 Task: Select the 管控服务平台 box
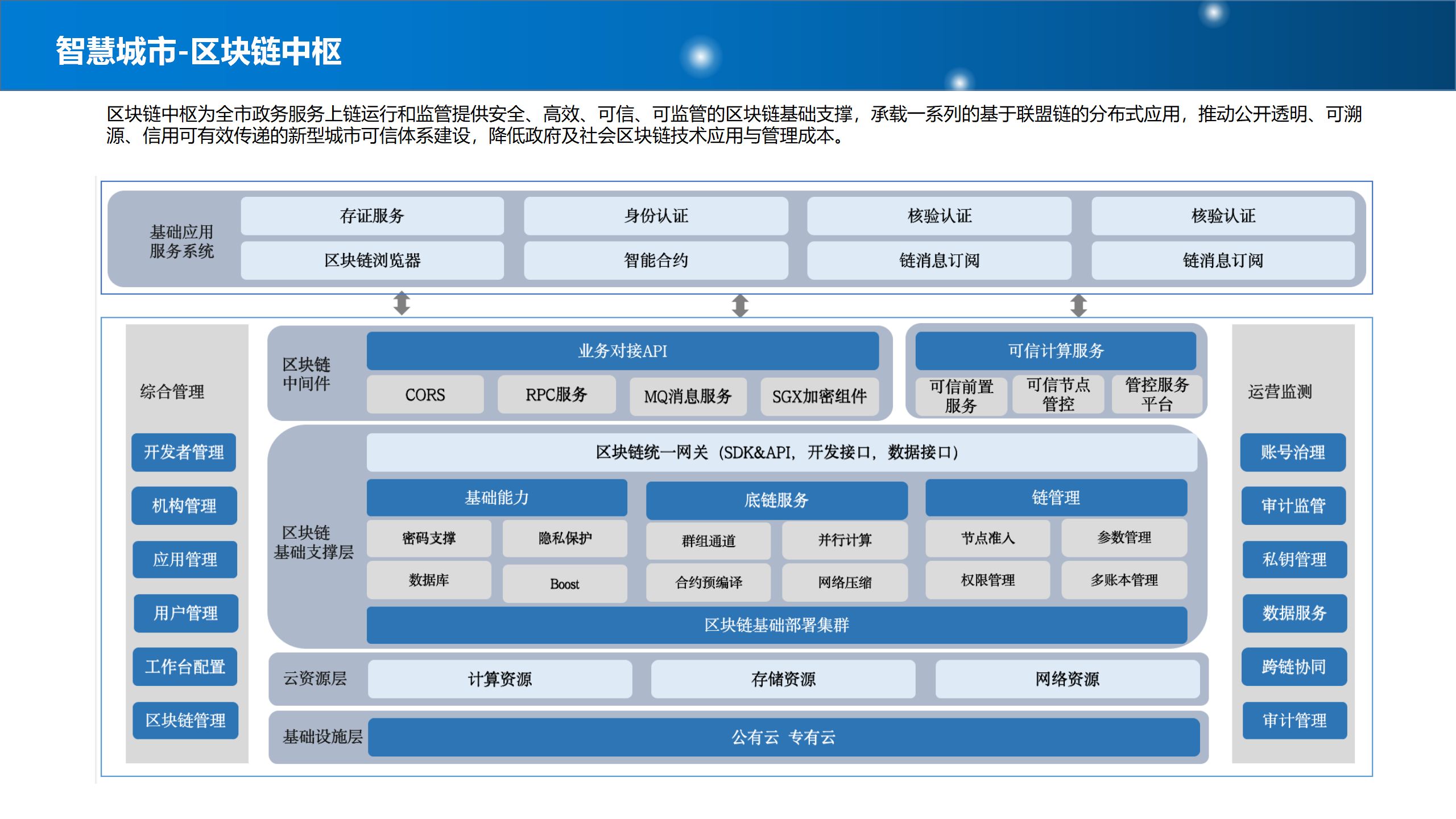(x=1157, y=394)
